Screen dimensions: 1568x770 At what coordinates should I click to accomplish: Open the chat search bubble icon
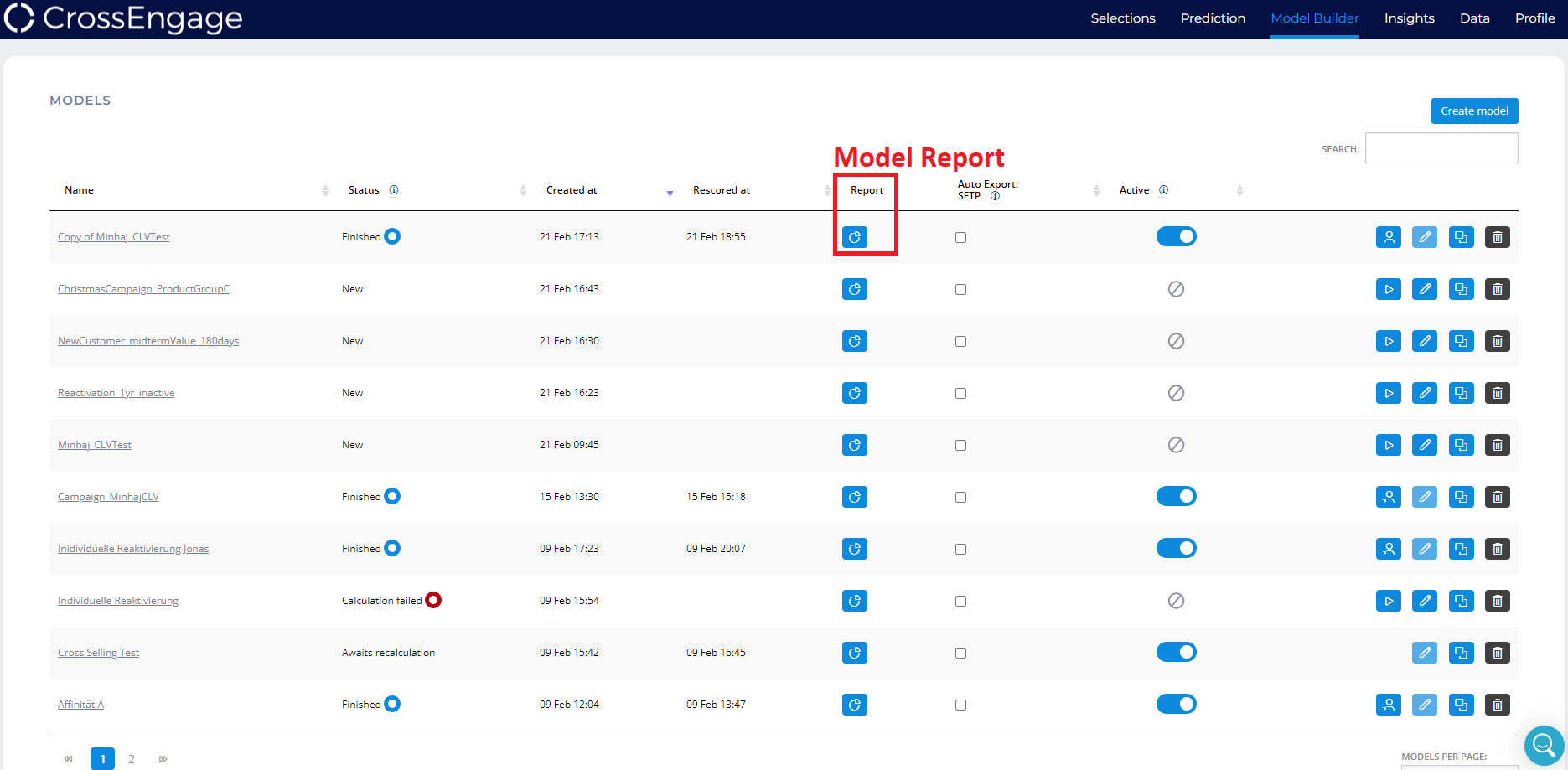(x=1543, y=743)
